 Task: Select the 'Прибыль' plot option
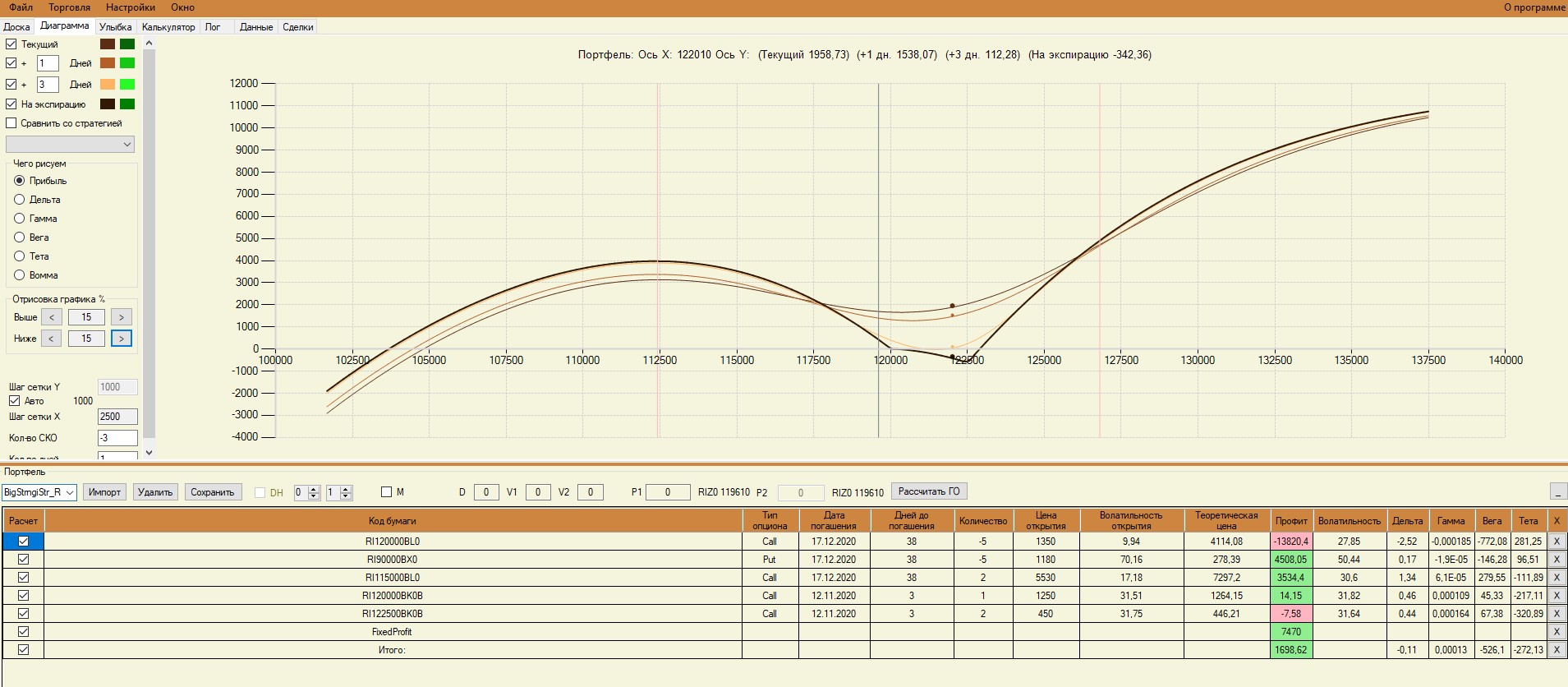click(x=20, y=181)
